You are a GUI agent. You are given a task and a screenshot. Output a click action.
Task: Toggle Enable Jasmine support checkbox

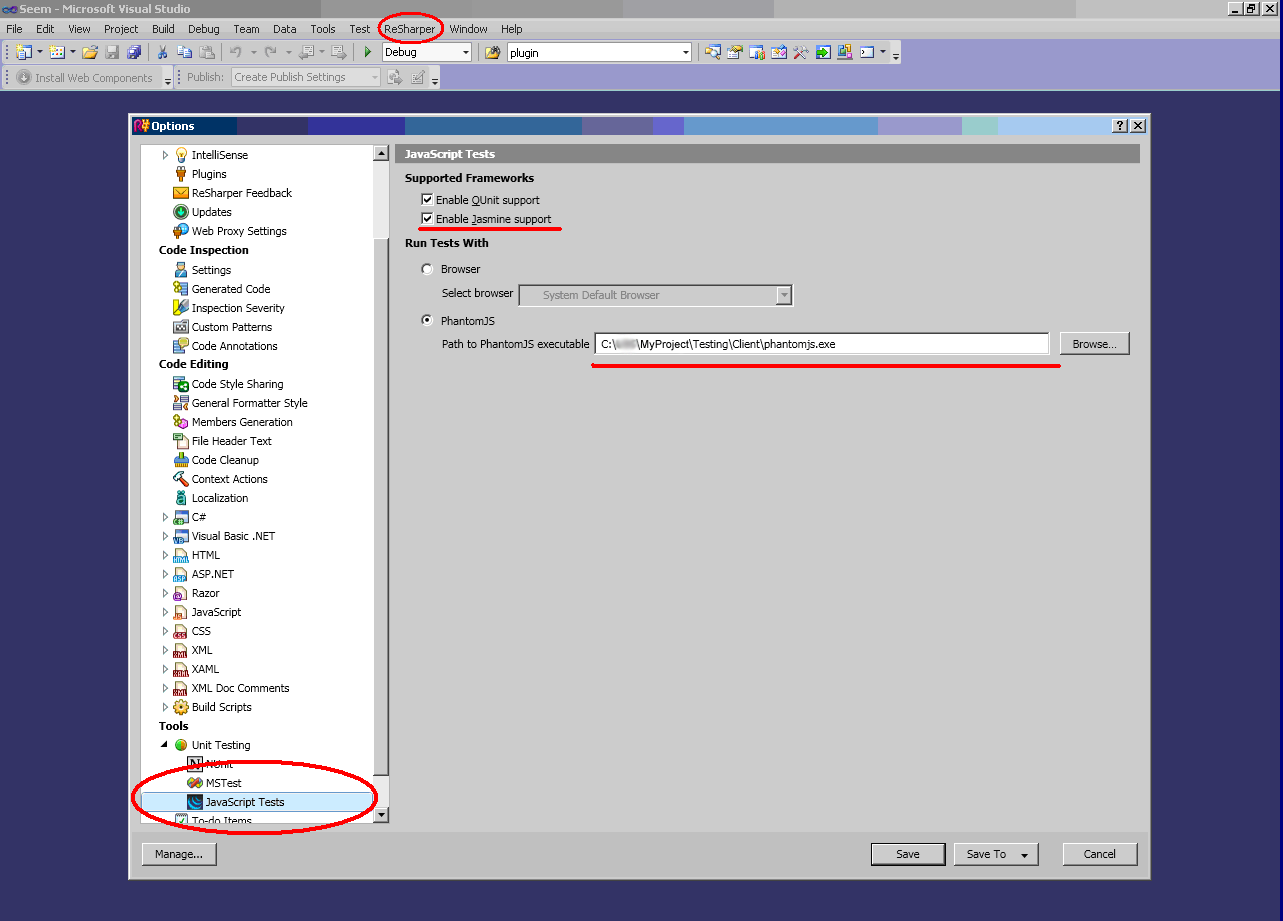[427, 219]
